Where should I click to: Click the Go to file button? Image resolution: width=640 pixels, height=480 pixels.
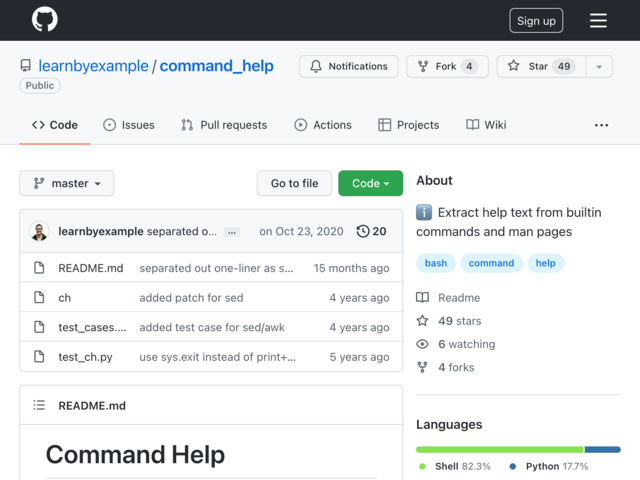coord(294,183)
